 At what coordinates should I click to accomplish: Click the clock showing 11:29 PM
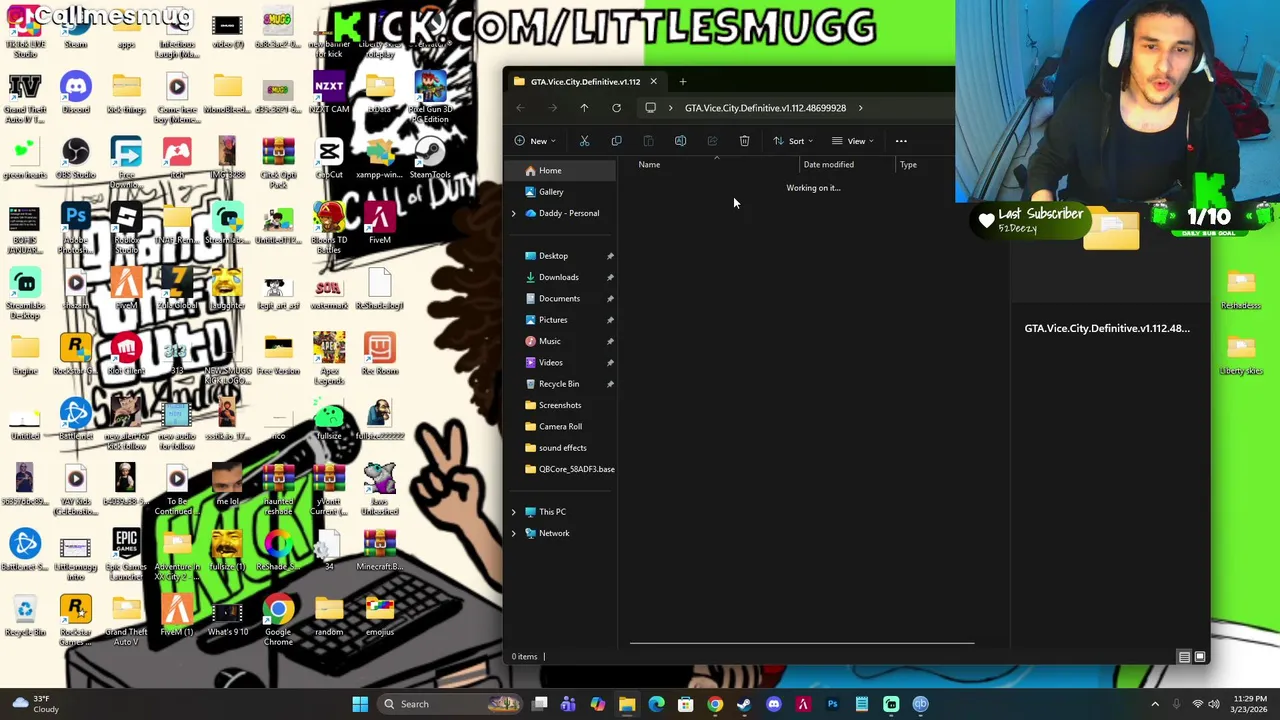[1250, 704]
